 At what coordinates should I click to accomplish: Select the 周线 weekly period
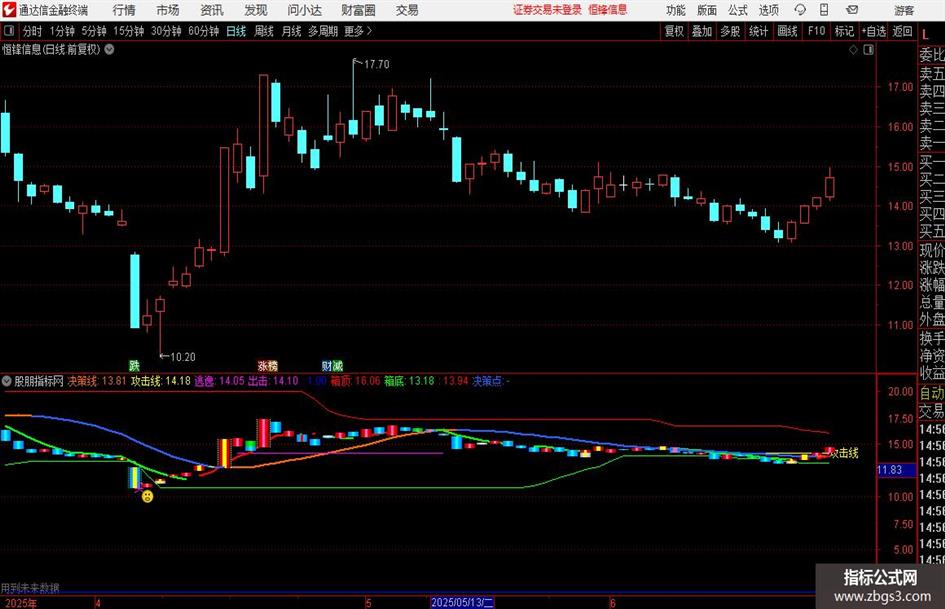(x=264, y=31)
